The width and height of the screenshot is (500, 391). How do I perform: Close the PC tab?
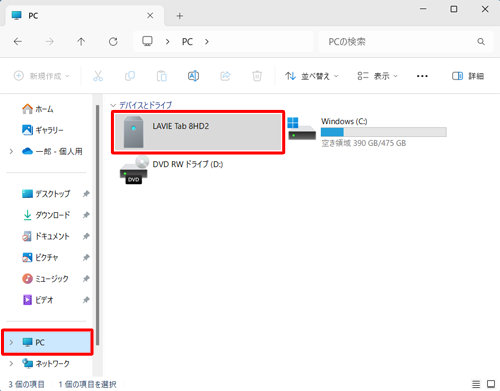150,16
